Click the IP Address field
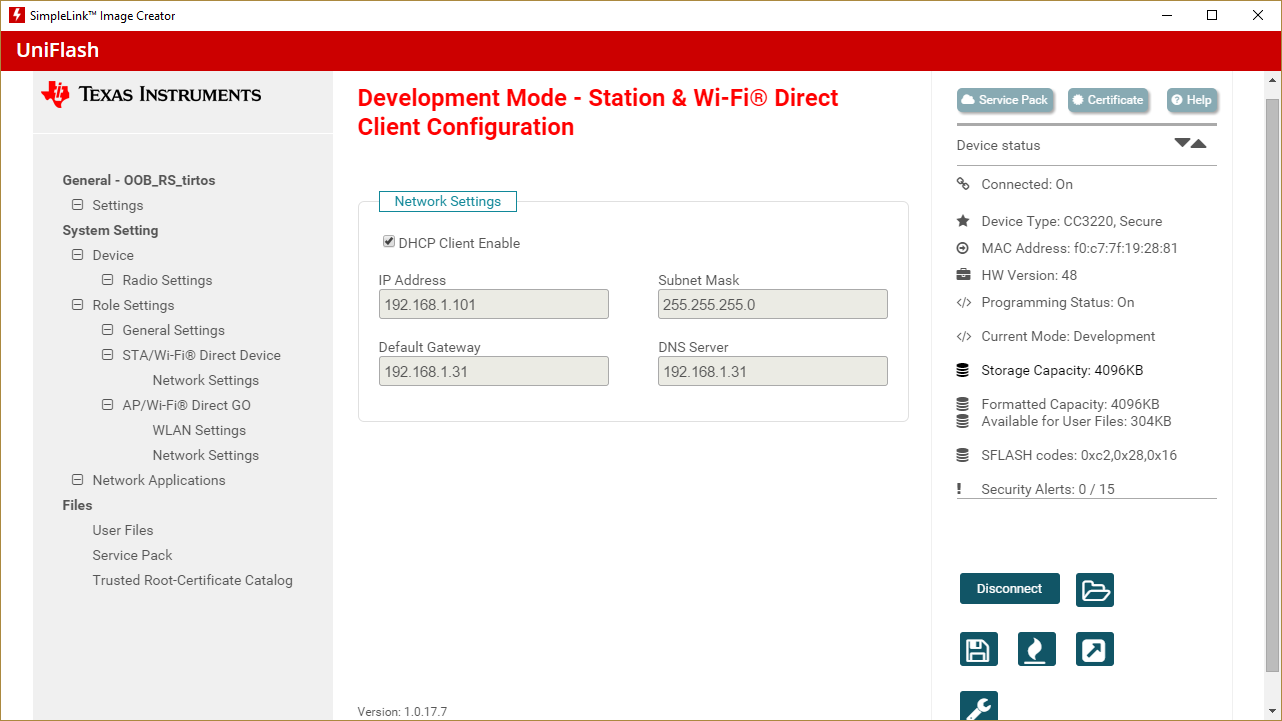 (494, 304)
